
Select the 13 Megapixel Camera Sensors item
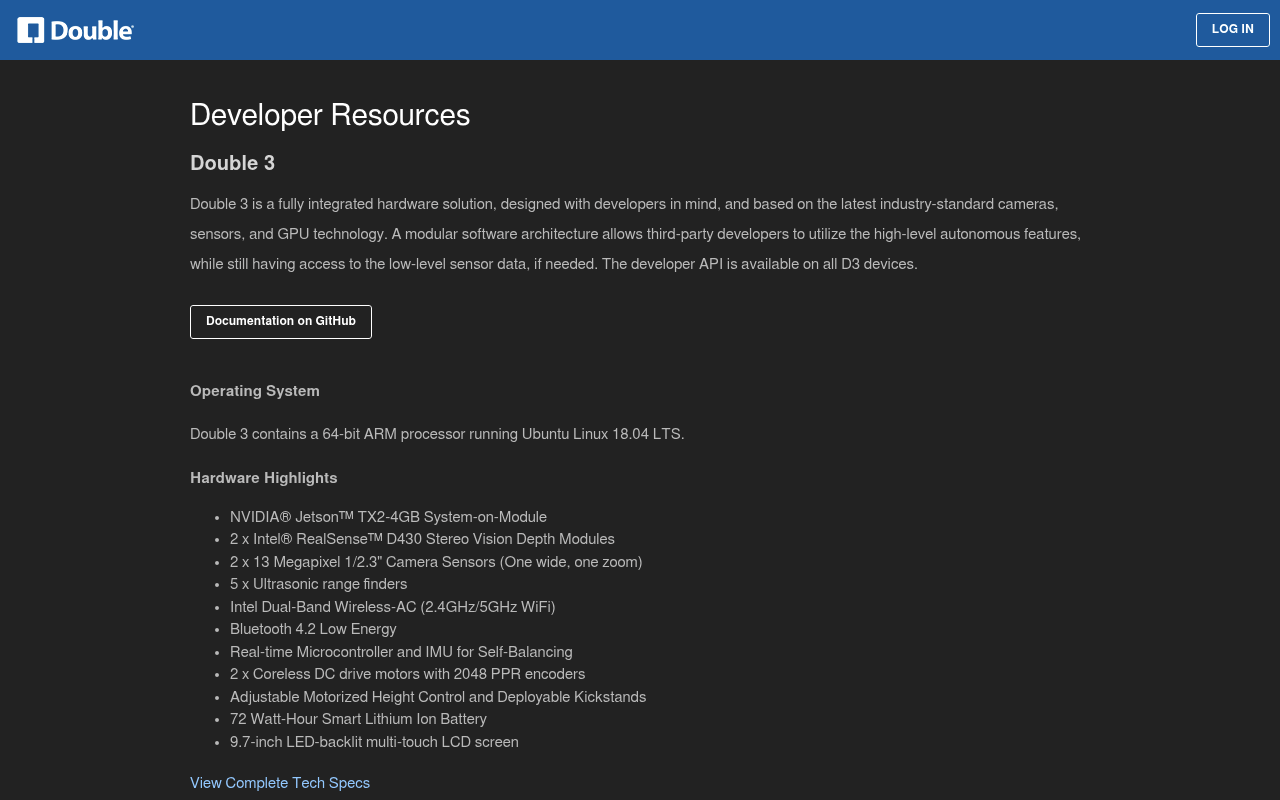[x=436, y=562]
